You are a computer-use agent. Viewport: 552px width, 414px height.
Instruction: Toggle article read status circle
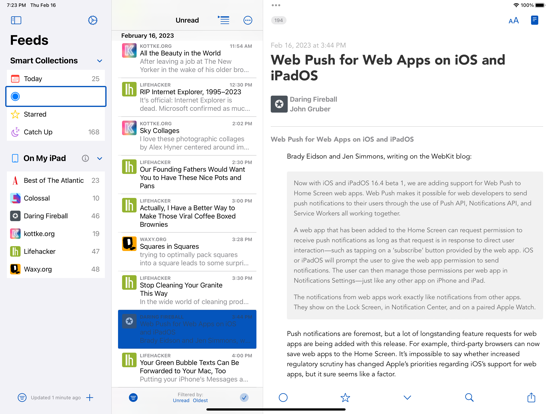[x=283, y=397]
